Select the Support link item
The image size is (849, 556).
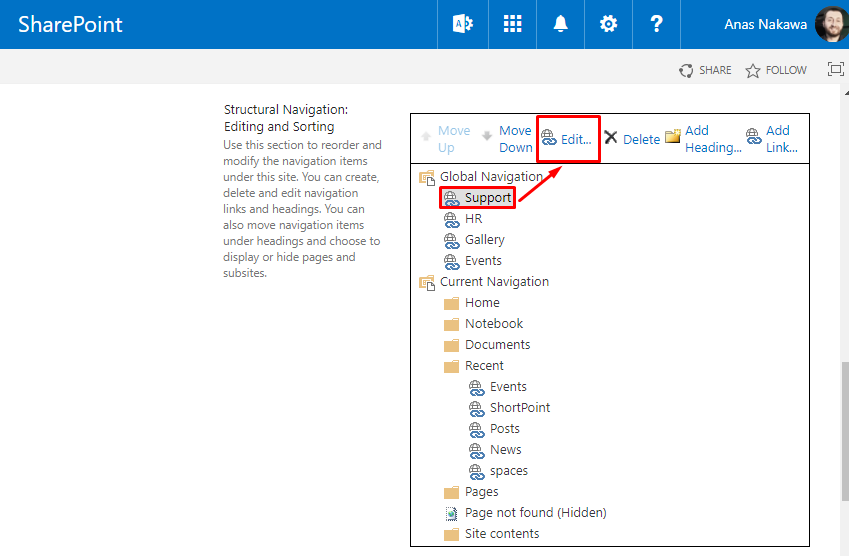tap(488, 198)
